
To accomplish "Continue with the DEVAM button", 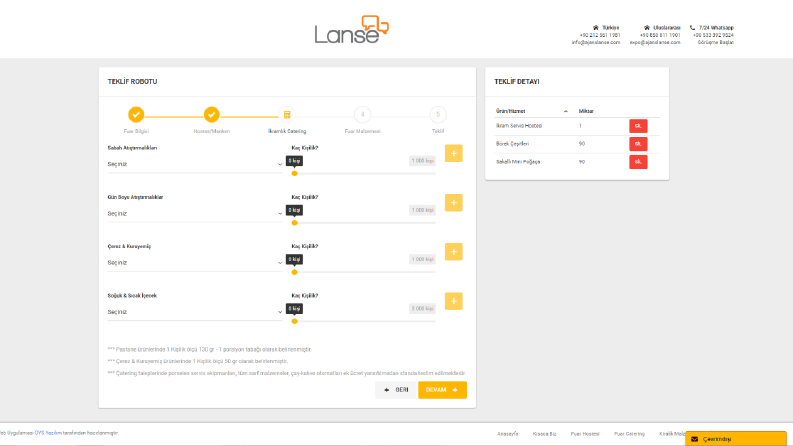I will 443,390.
